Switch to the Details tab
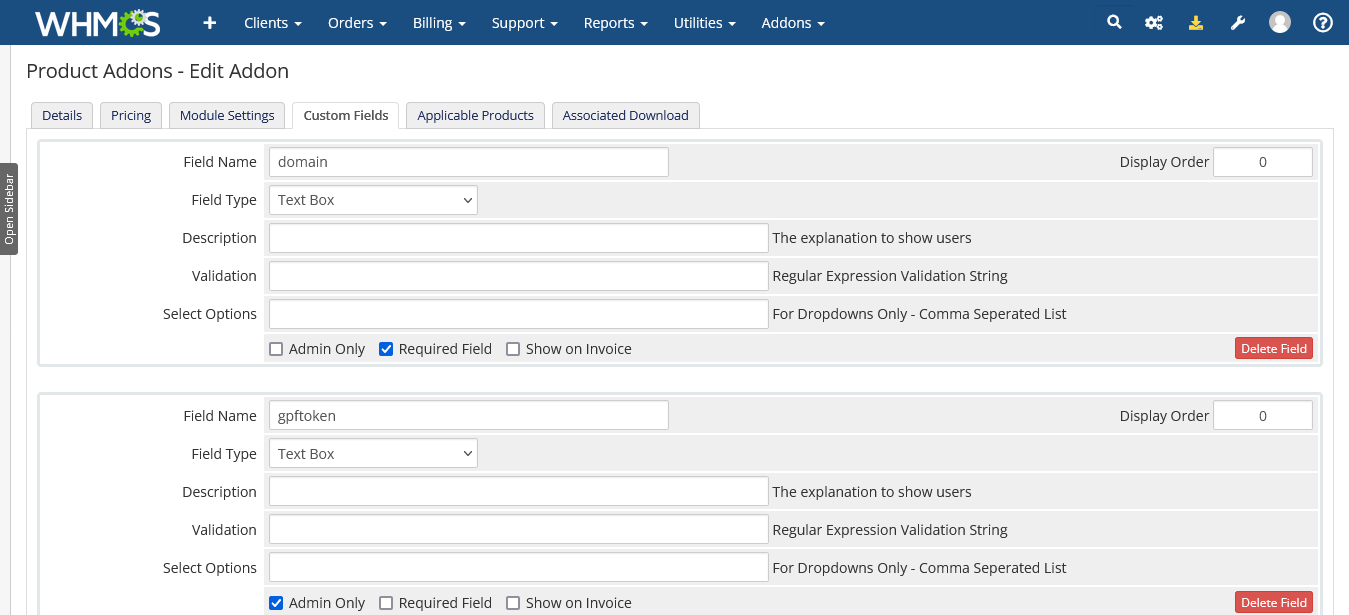 [62, 115]
